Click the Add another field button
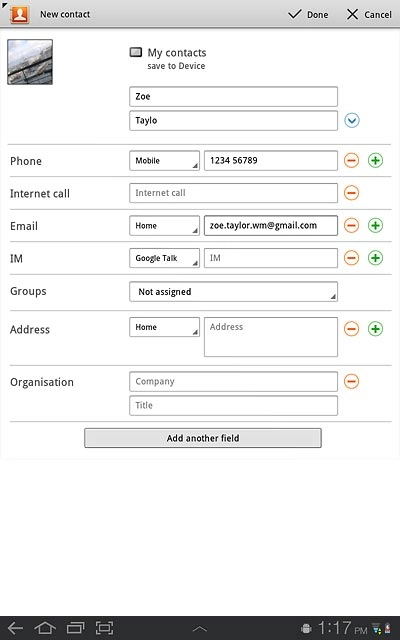The image size is (400, 640). tap(203, 438)
